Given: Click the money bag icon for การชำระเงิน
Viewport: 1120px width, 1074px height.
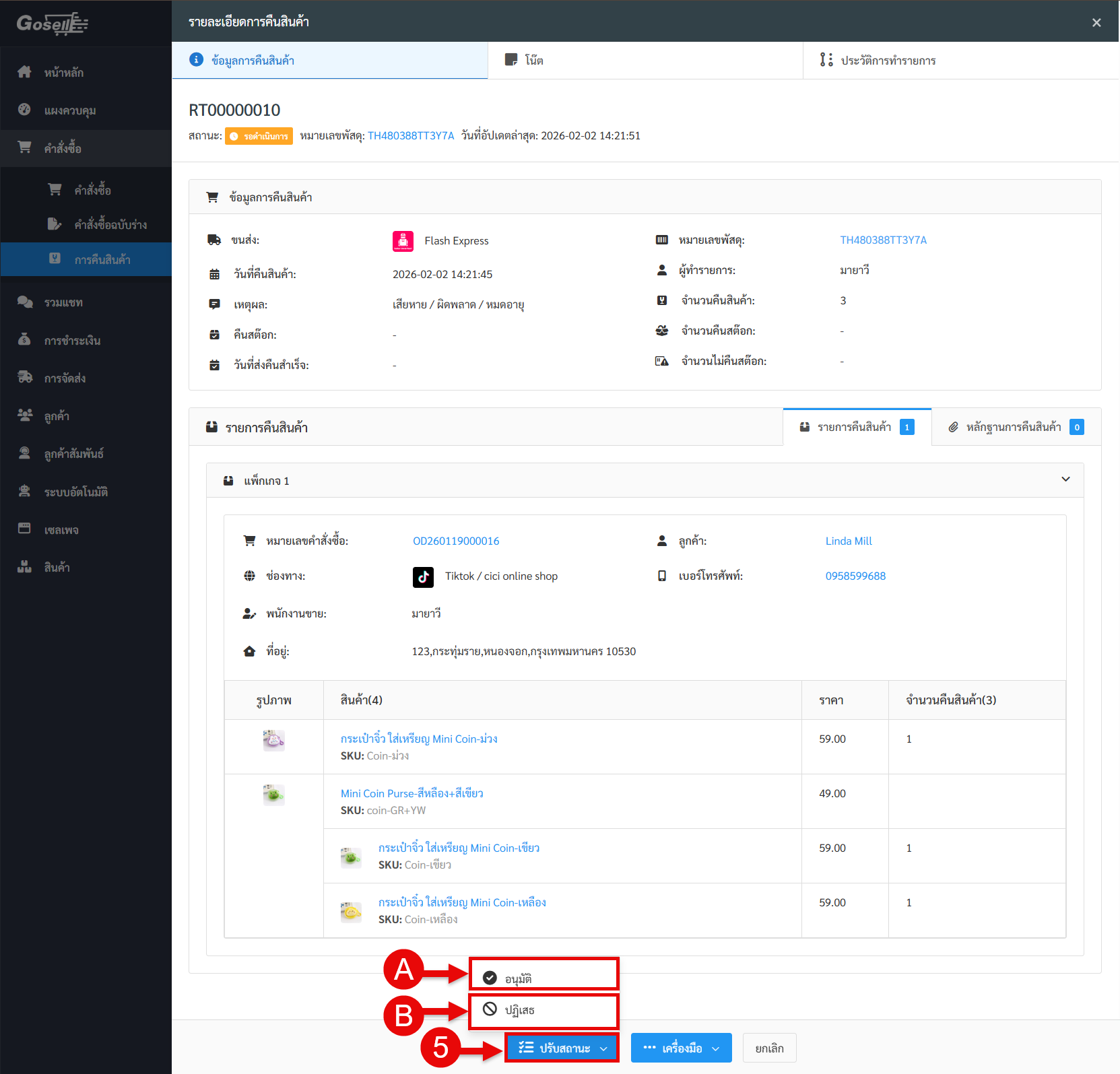Looking at the screenshot, I should 24,340.
